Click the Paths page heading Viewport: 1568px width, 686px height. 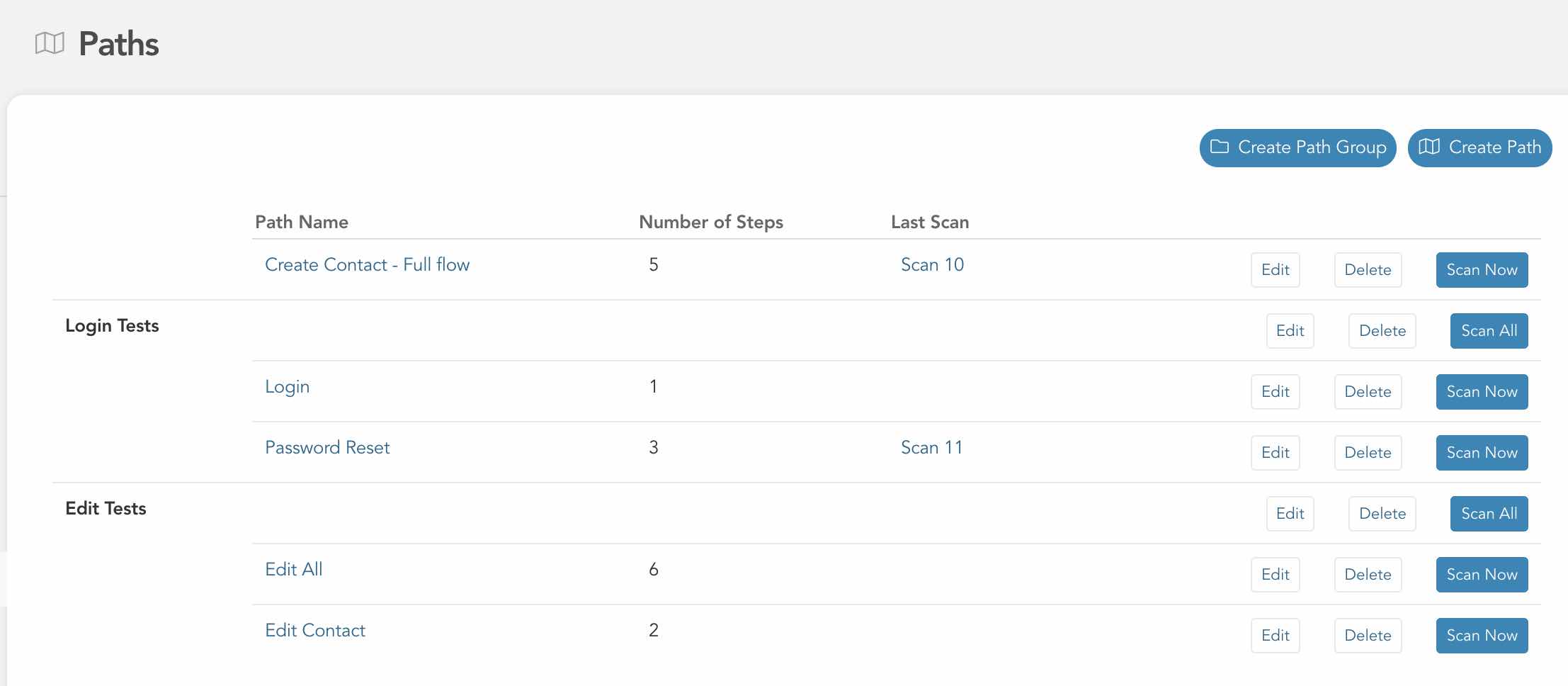(118, 43)
